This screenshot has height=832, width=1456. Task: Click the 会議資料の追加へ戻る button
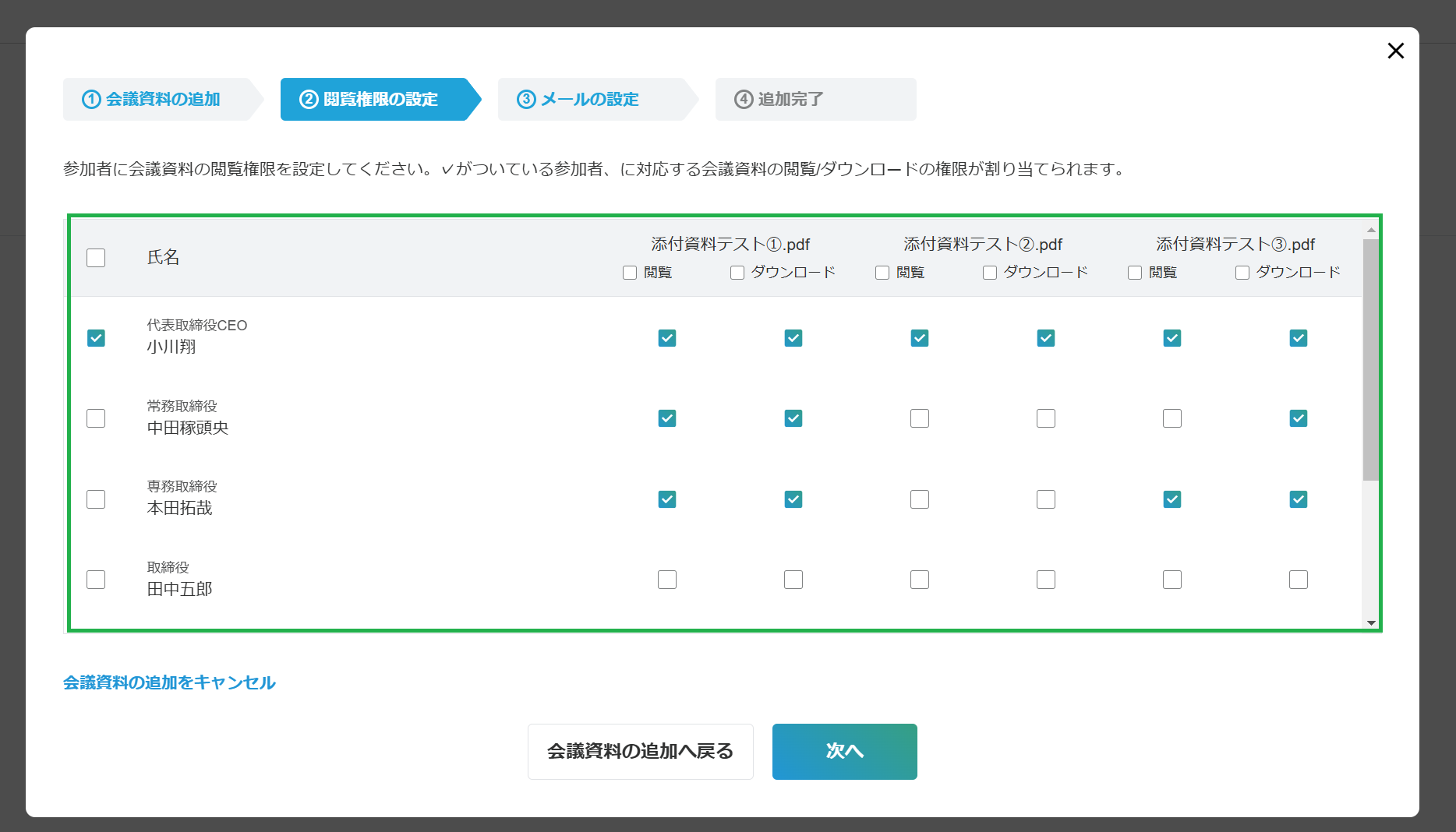640,751
